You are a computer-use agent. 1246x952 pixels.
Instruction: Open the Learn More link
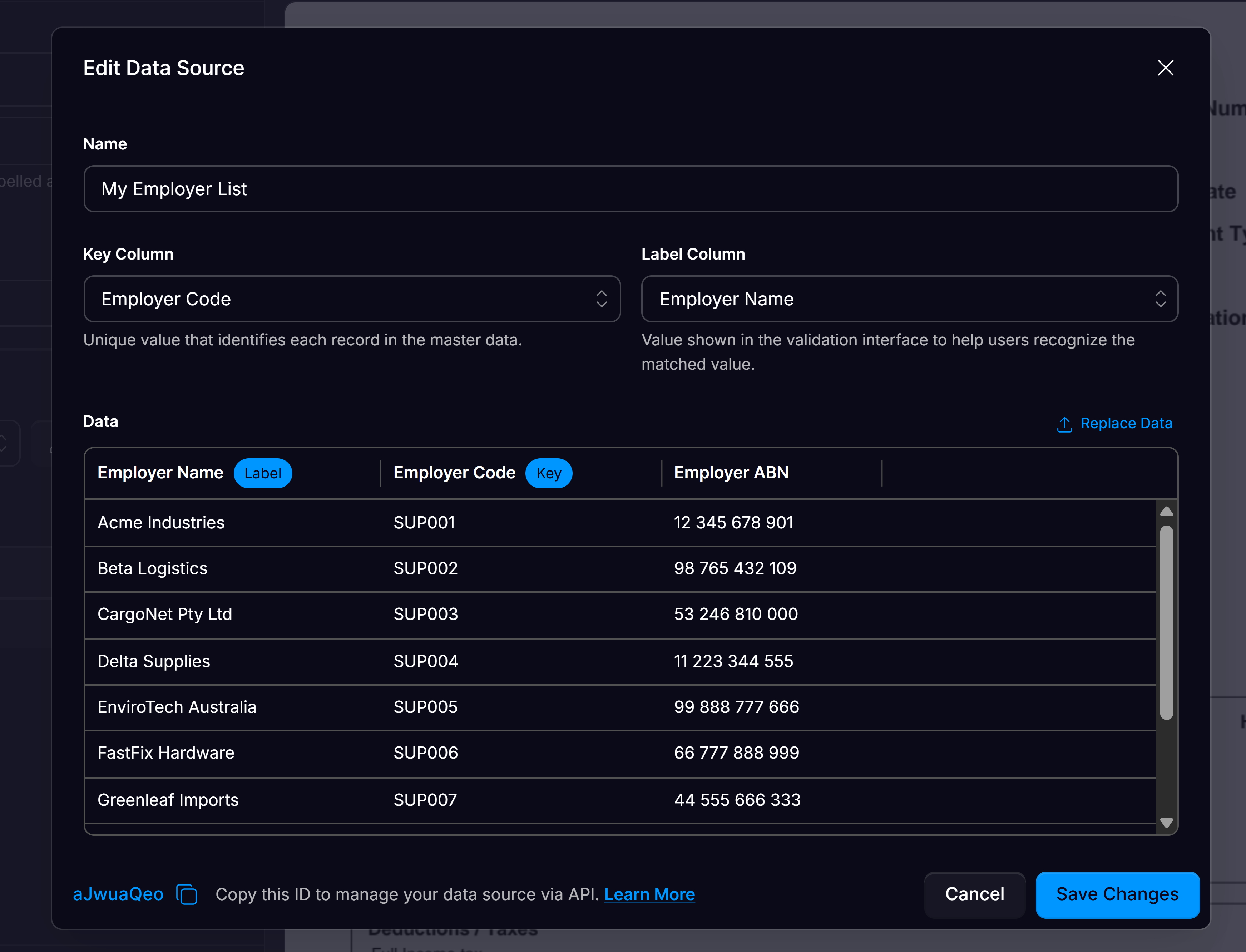pyautogui.click(x=649, y=894)
